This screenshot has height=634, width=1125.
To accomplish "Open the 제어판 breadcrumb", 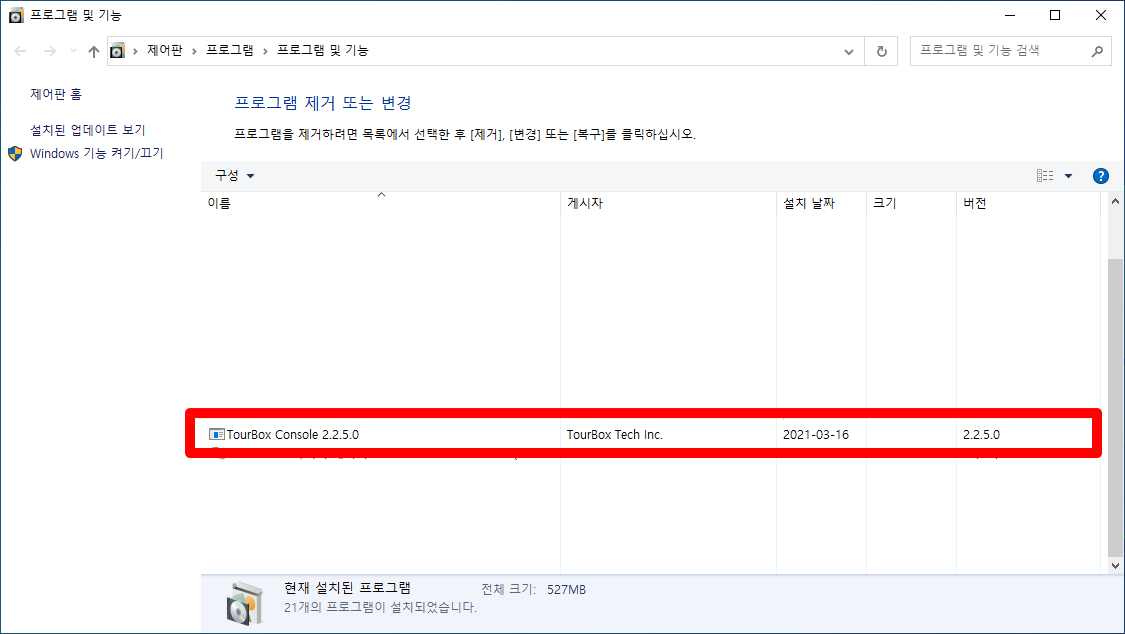I will pos(165,50).
